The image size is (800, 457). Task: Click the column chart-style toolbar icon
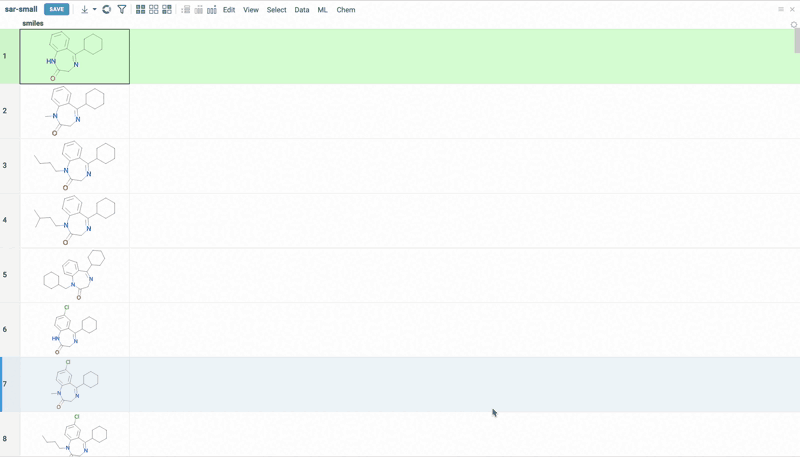(x=212, y=10)
